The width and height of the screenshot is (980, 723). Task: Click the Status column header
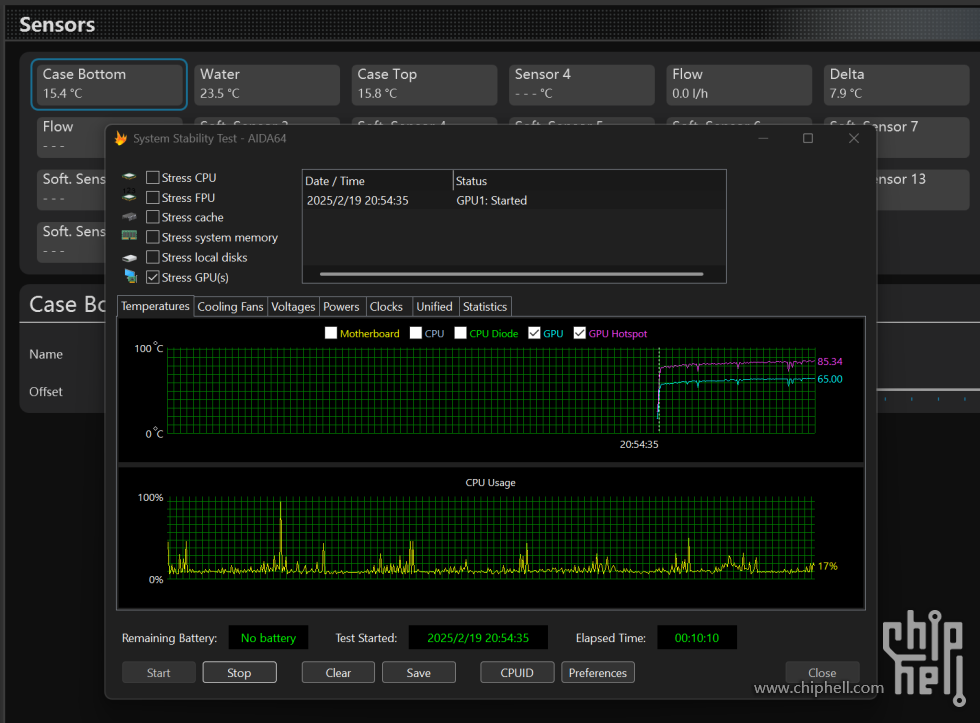tap(589, 181)
